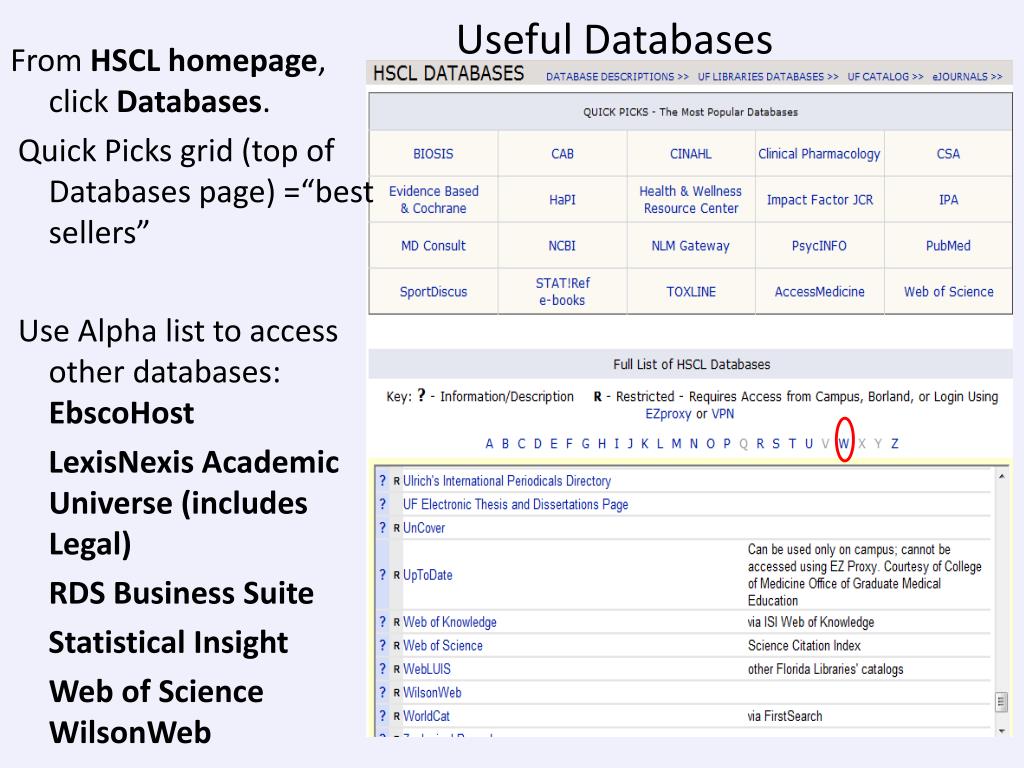This screenshot has width=1024, height=768.
Task: Go to UF LIBRARIES DATABASES
Action: pyautogui.click(x=768, y=76)
